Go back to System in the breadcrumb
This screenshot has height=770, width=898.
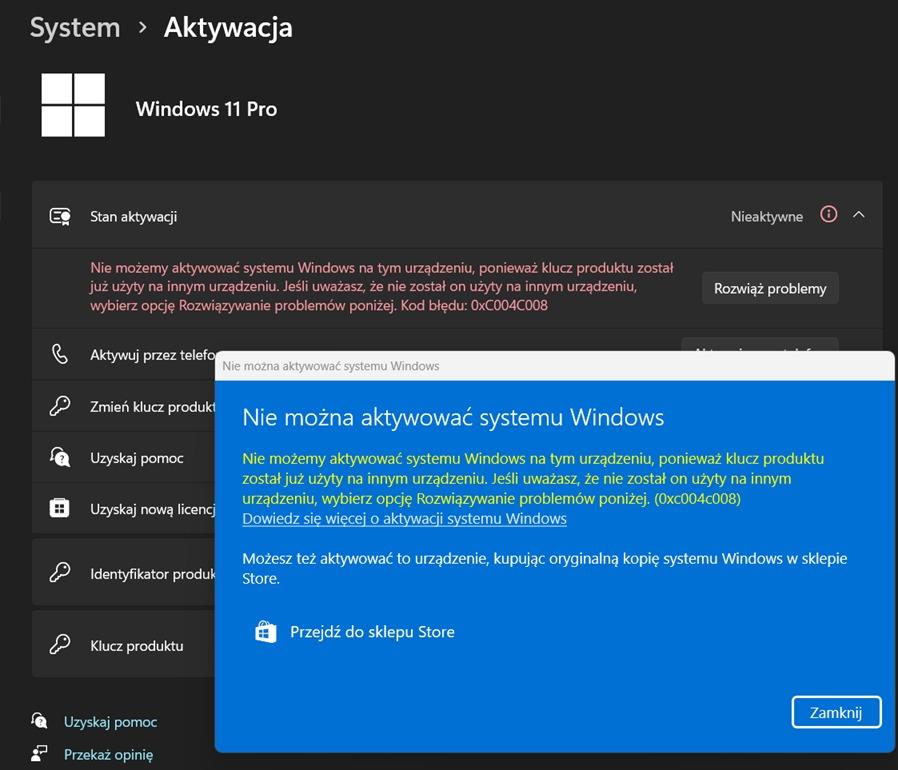coord(75,28)
